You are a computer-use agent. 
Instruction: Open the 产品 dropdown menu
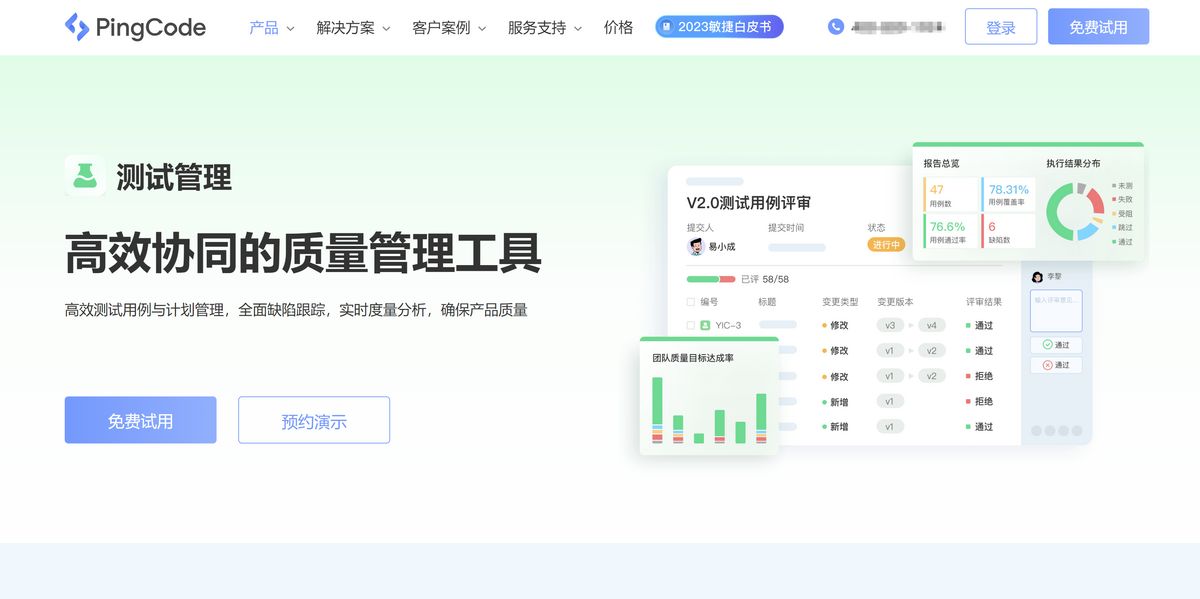[x=265, y=27]
